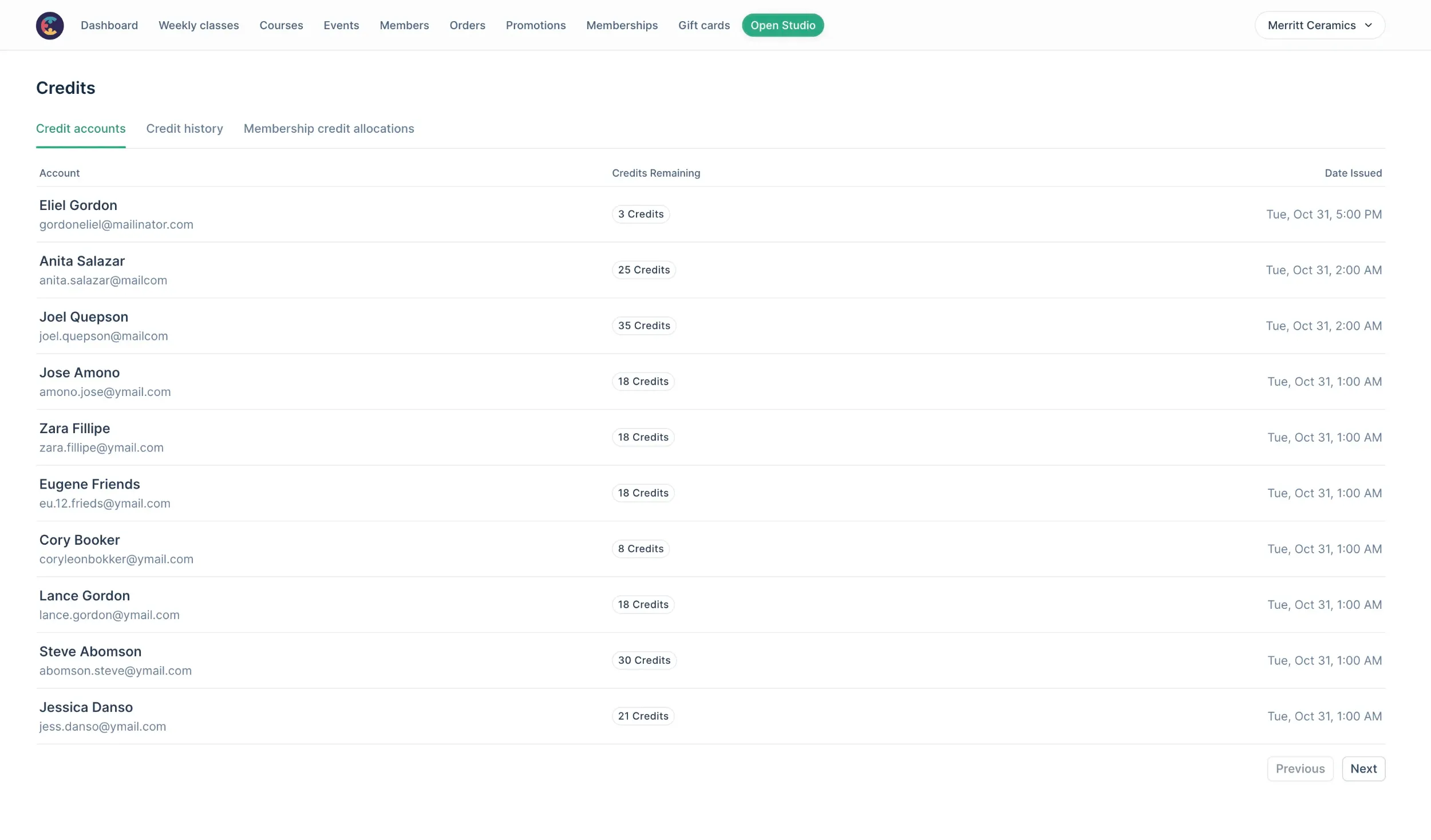Open the Gift cards section

pos(703,25)
